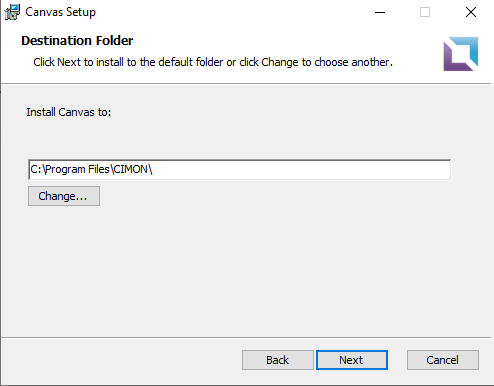
Task: Click the 'Click Next to install' instruction text
Action: [213, 62]
